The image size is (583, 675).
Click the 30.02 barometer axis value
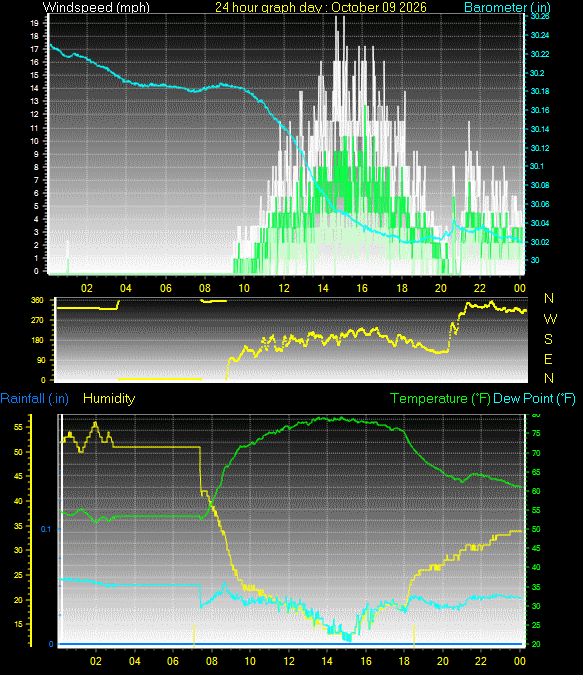[540, 242]
